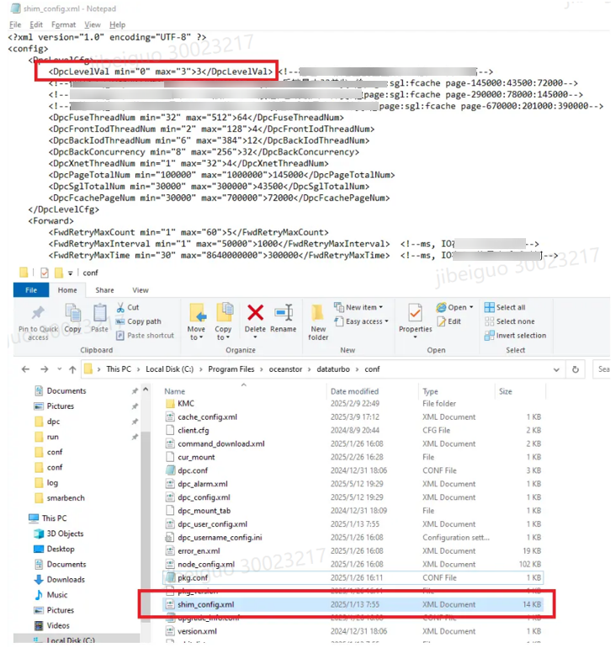Open Properties from the ribbon

coord(415,314)
